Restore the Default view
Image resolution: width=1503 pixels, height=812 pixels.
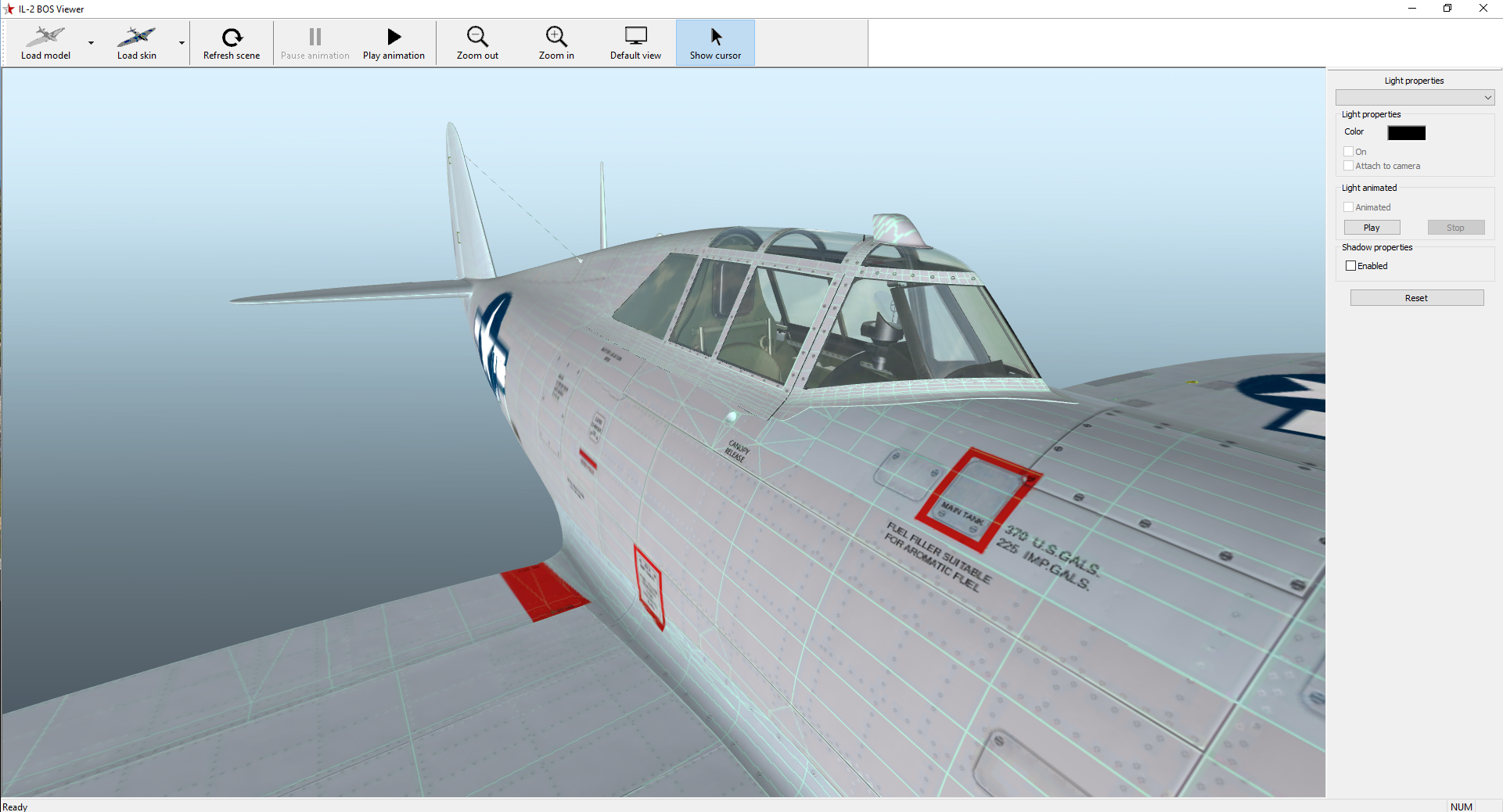pyautogui.click(x=635, y=43)
